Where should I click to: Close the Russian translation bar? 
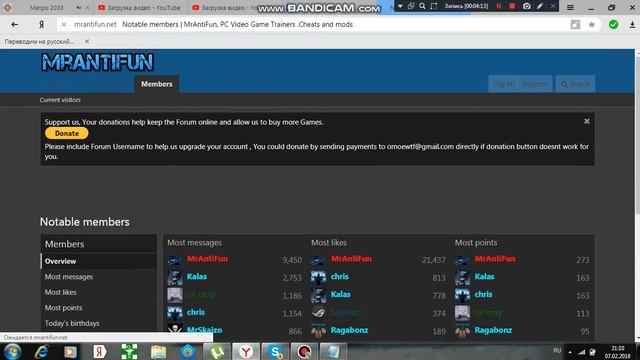(87, 41)
